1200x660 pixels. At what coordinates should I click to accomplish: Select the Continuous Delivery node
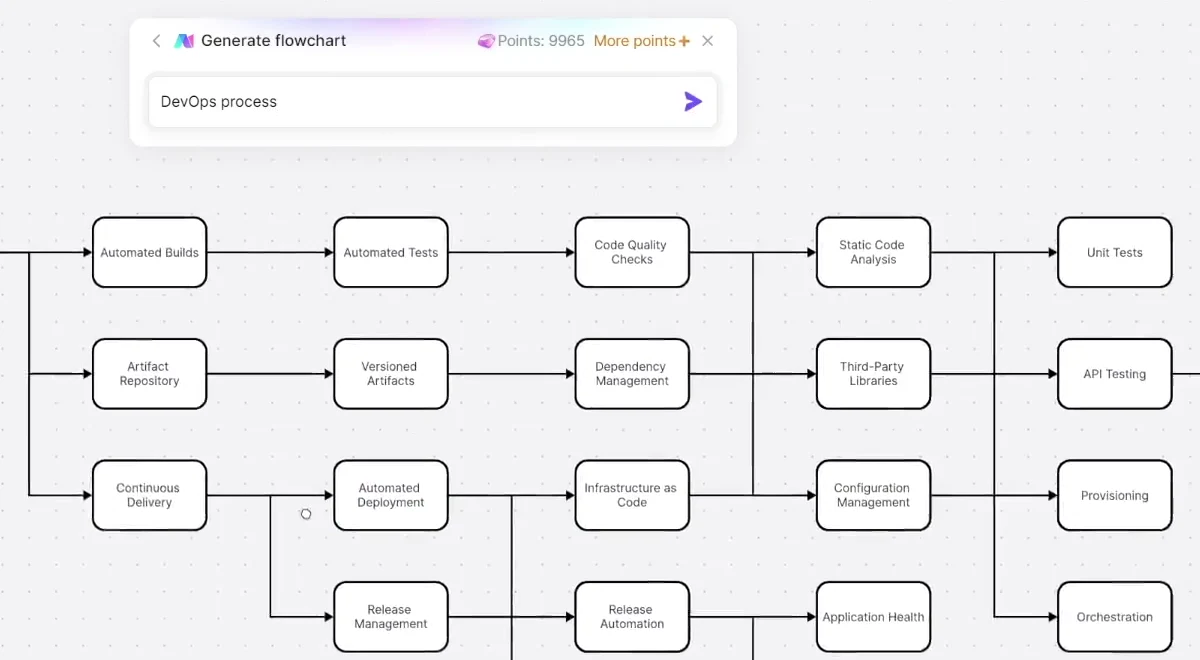click(x=150, y=496)
